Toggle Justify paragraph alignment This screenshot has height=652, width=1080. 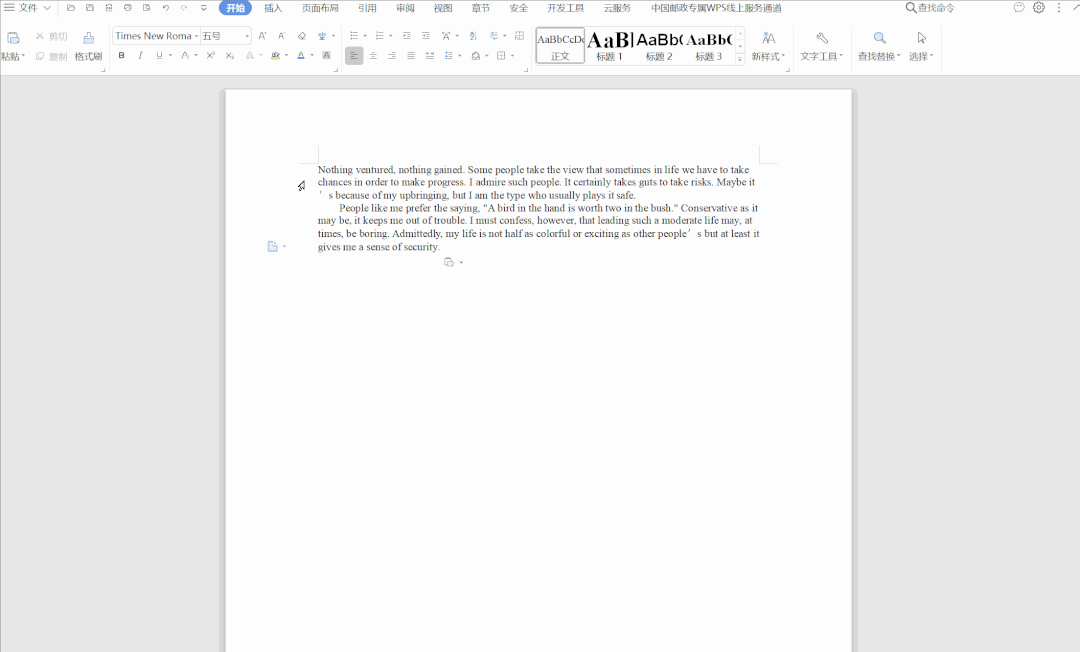[x=411, y=55]
